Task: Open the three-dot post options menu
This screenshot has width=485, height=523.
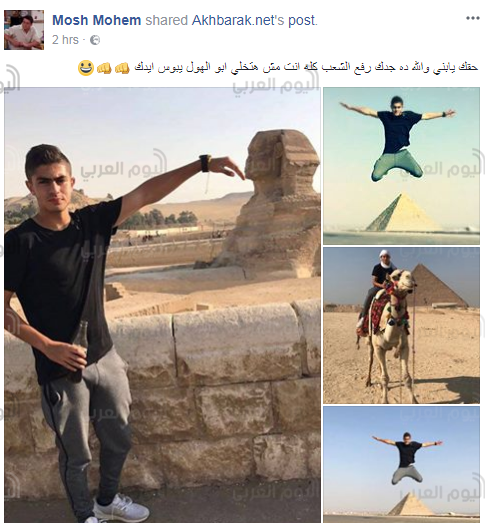Action: [473, 18]
